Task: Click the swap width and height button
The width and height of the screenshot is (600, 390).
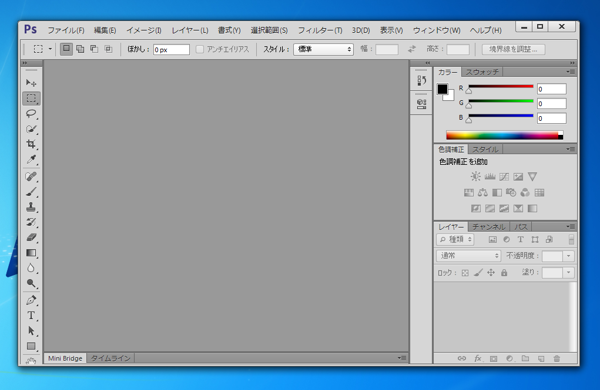Action: pyautogui.click(x=412, y=49)
